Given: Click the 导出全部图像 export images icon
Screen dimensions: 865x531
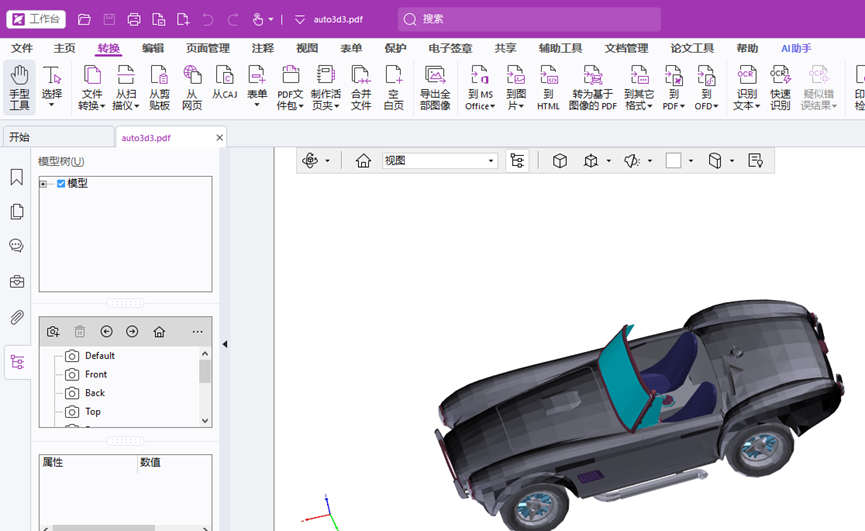Looking at the screenshot, I should click(435, 86).
